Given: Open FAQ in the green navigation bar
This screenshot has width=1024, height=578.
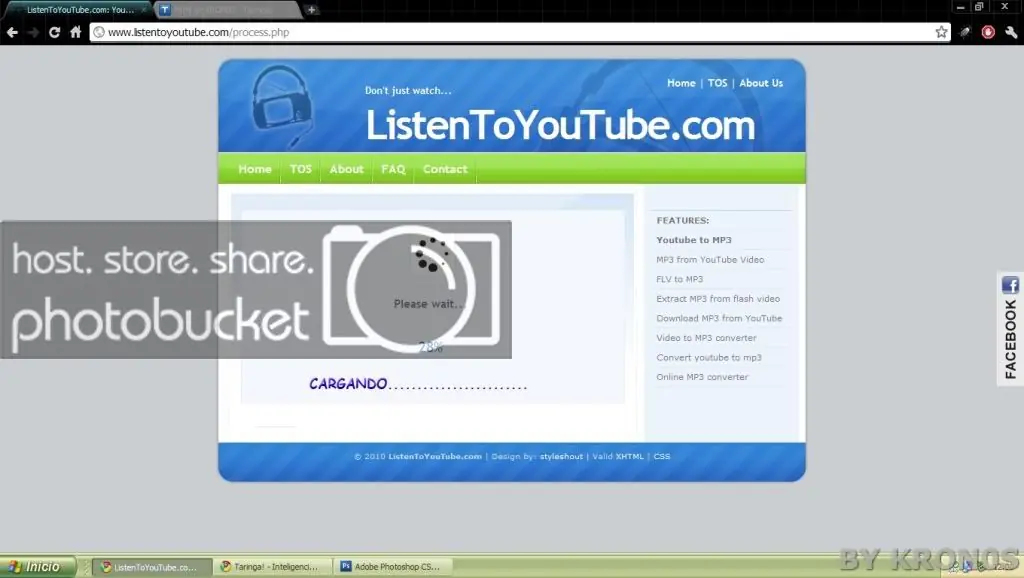Looking at the screenshot, I should [x=393, y=169].
